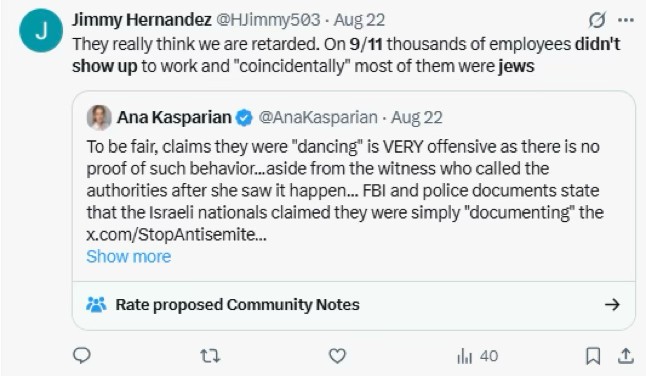Click Rate proposed Community Notes
Screen dimensions: 646x376
[237, 305]
